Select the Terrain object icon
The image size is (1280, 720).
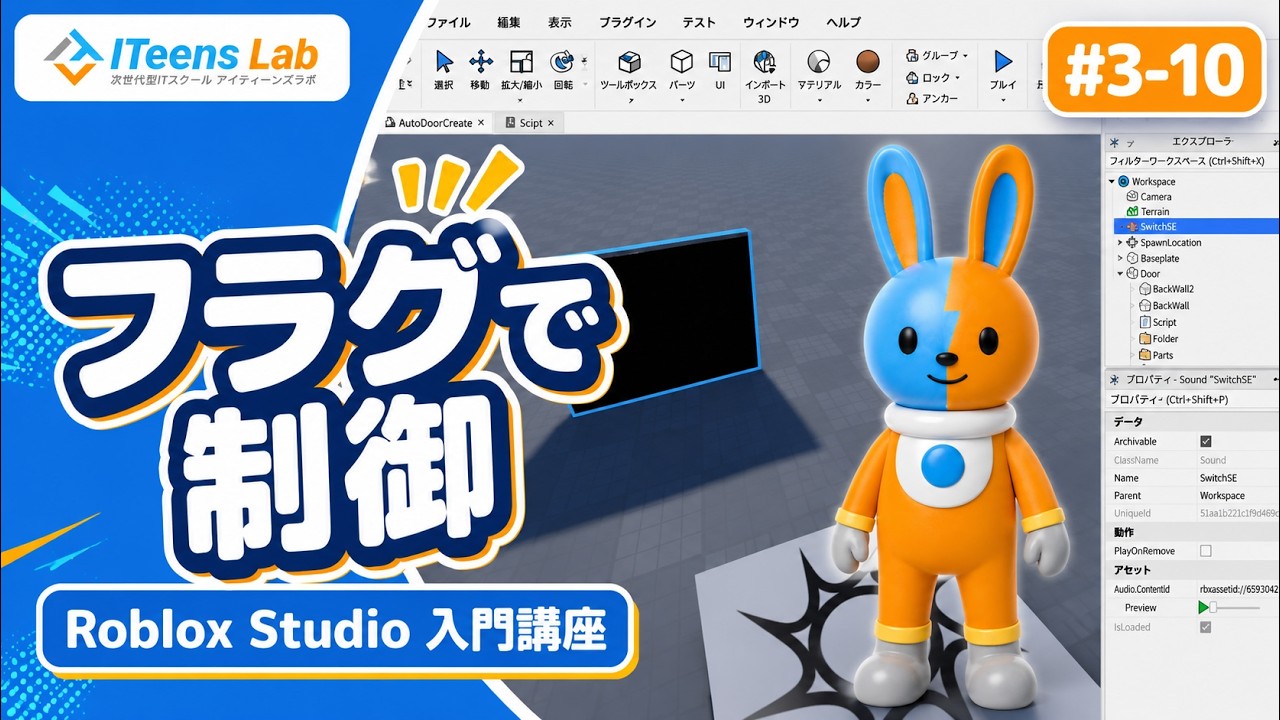1133,212
